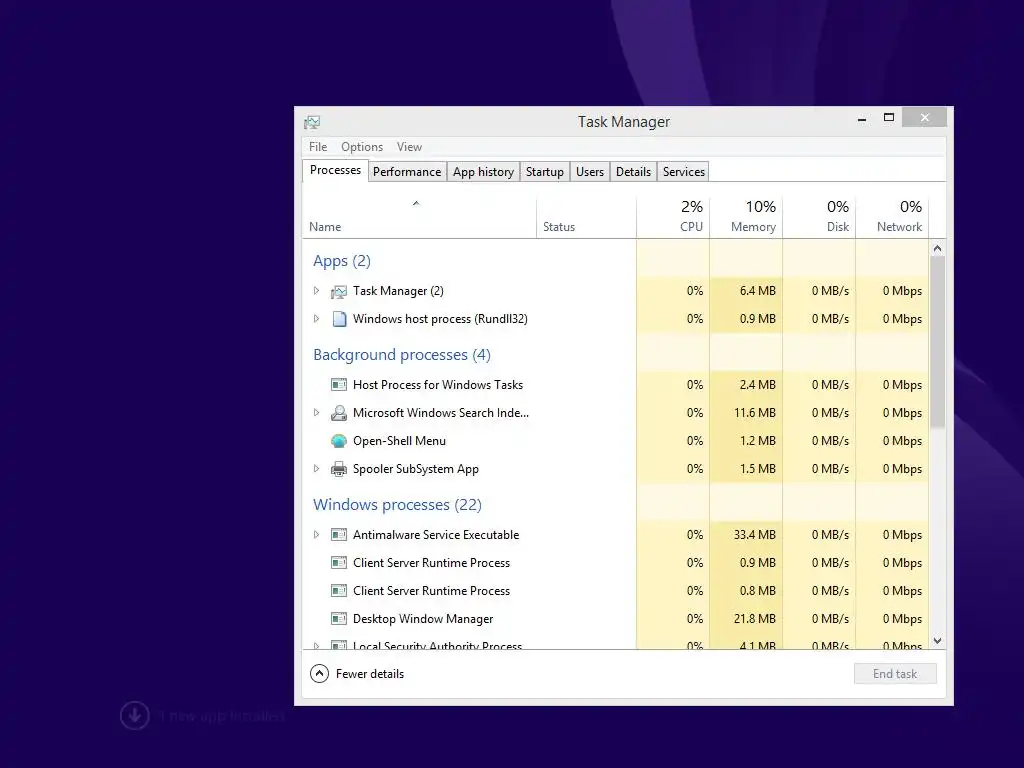Click the Task Manager (2) app row icon

tap(339, 291)
